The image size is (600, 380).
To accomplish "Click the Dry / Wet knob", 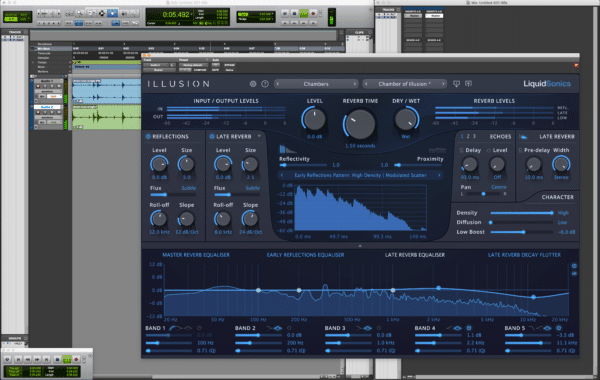I will [x=406, y=119].
